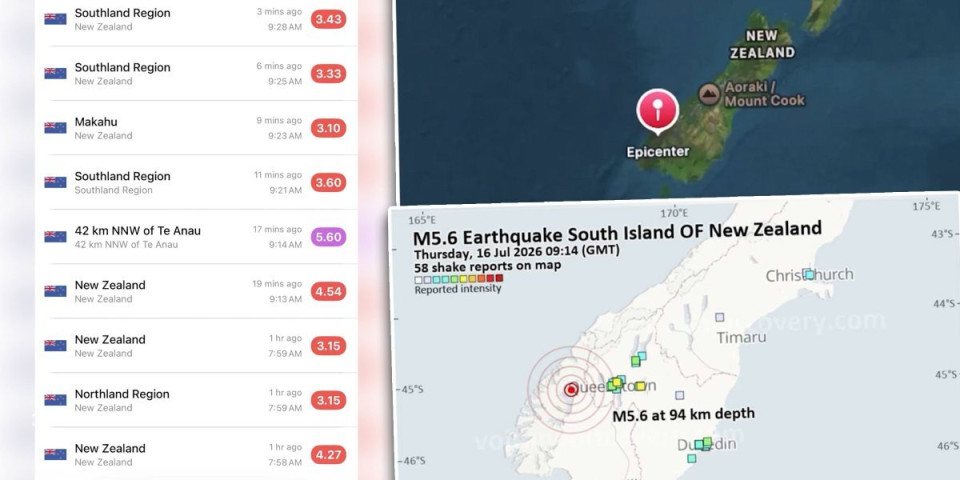The height and width of the screenshot is (480, 960).
Task: Click the flag beside 42 km NNW of Te Anau
Action: pos(55,237)
